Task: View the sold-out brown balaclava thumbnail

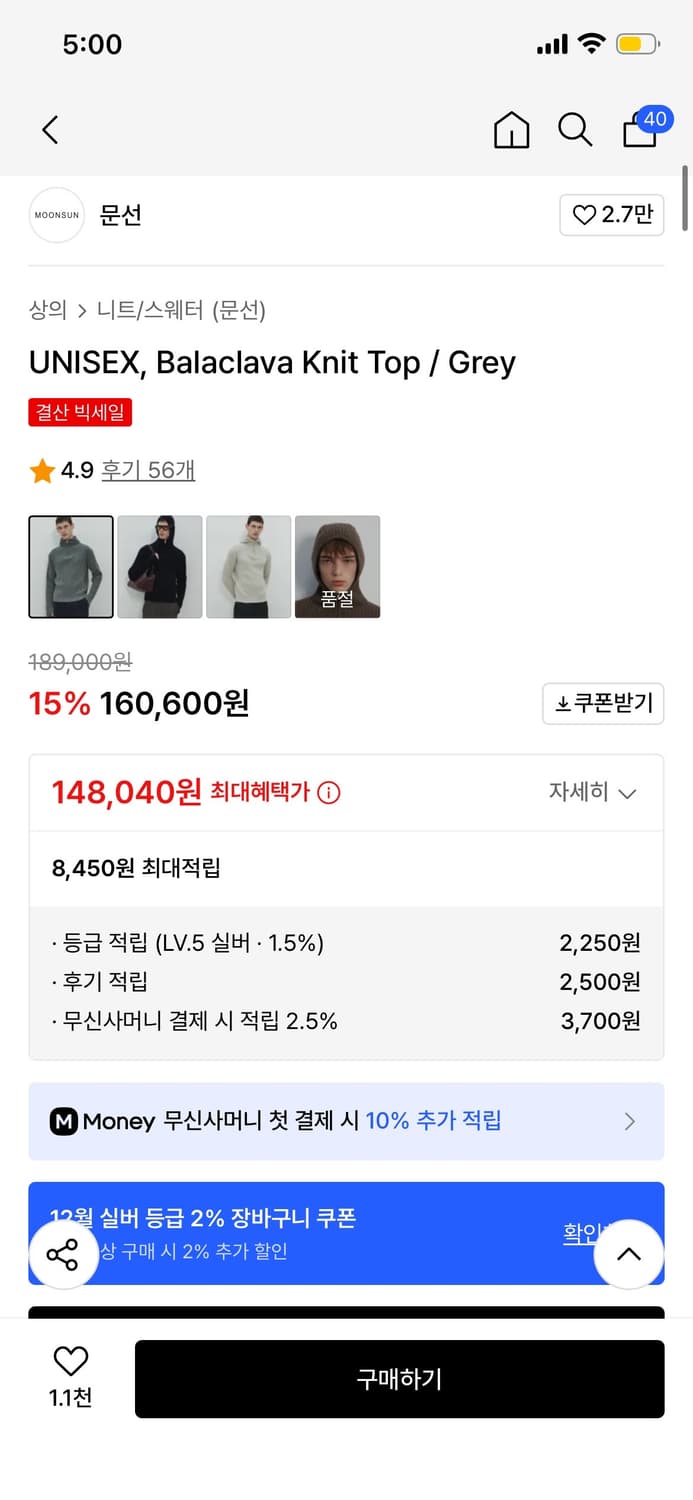Action: (337, 566)
